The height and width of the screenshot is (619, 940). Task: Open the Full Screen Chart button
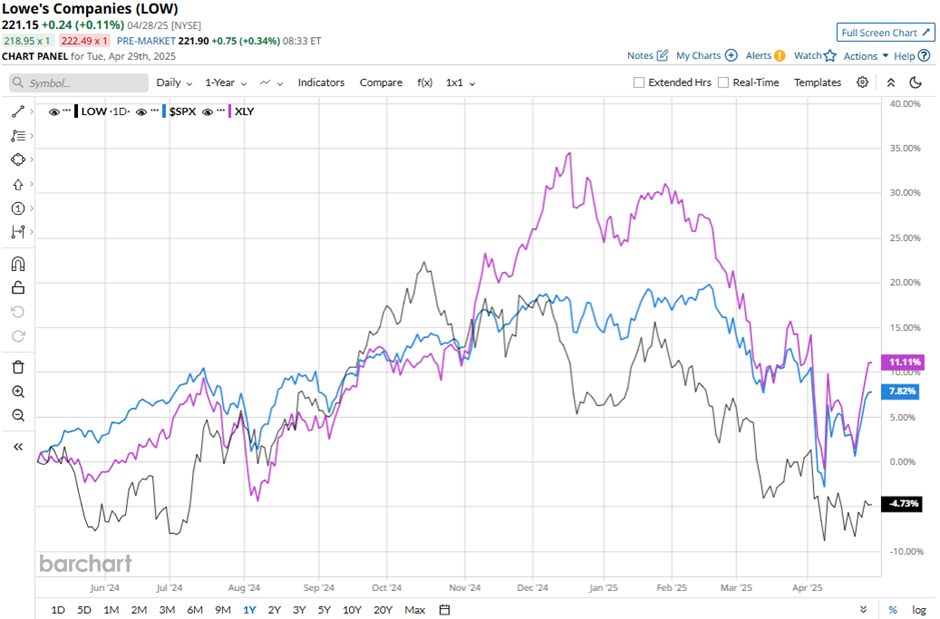(x=885, y=32)
